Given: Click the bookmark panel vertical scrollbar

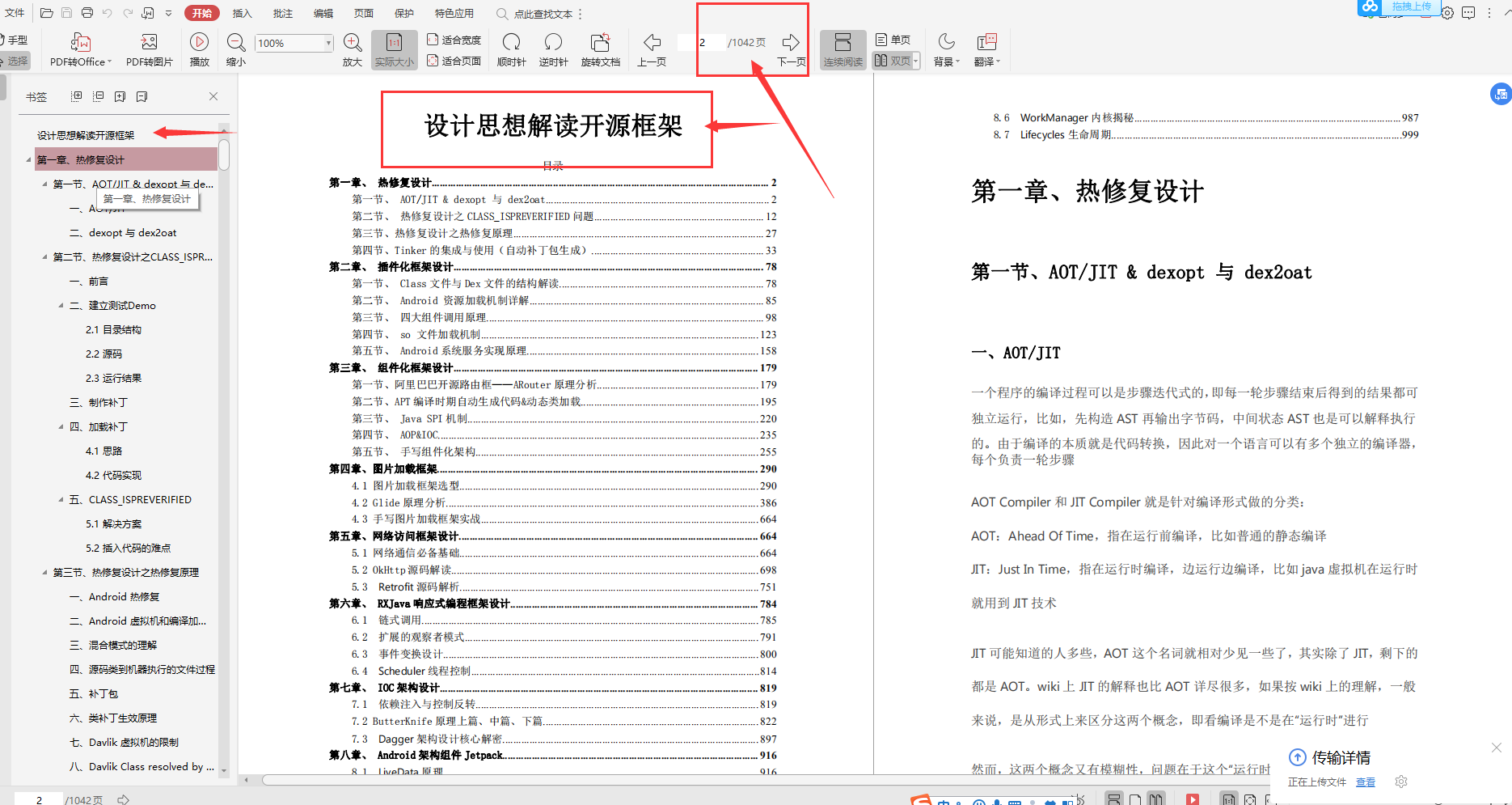Looking at the screenshot, I should pyautogui.click(x=224, y=155).
